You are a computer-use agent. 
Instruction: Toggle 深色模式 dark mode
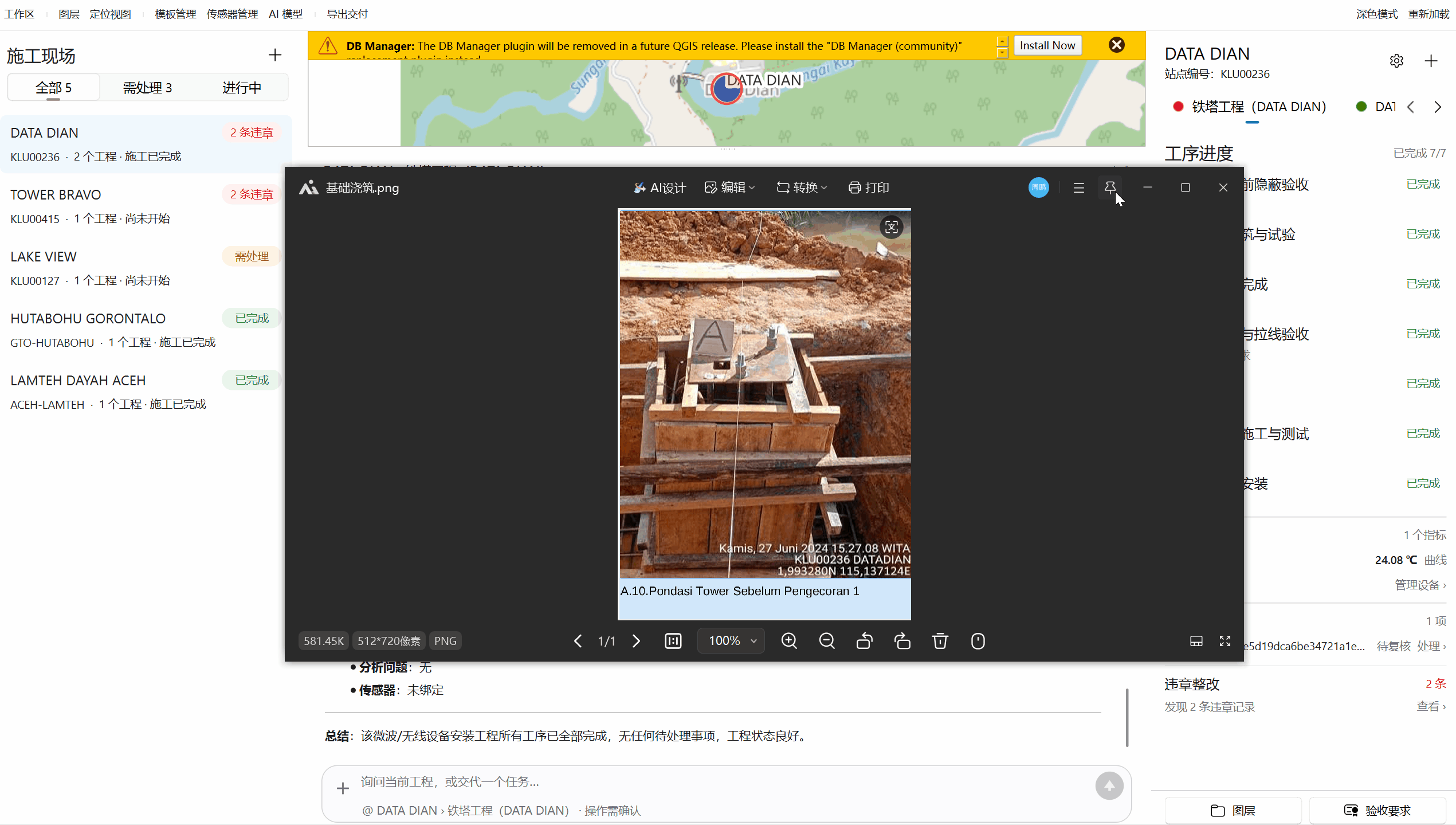pos(1377,14)
